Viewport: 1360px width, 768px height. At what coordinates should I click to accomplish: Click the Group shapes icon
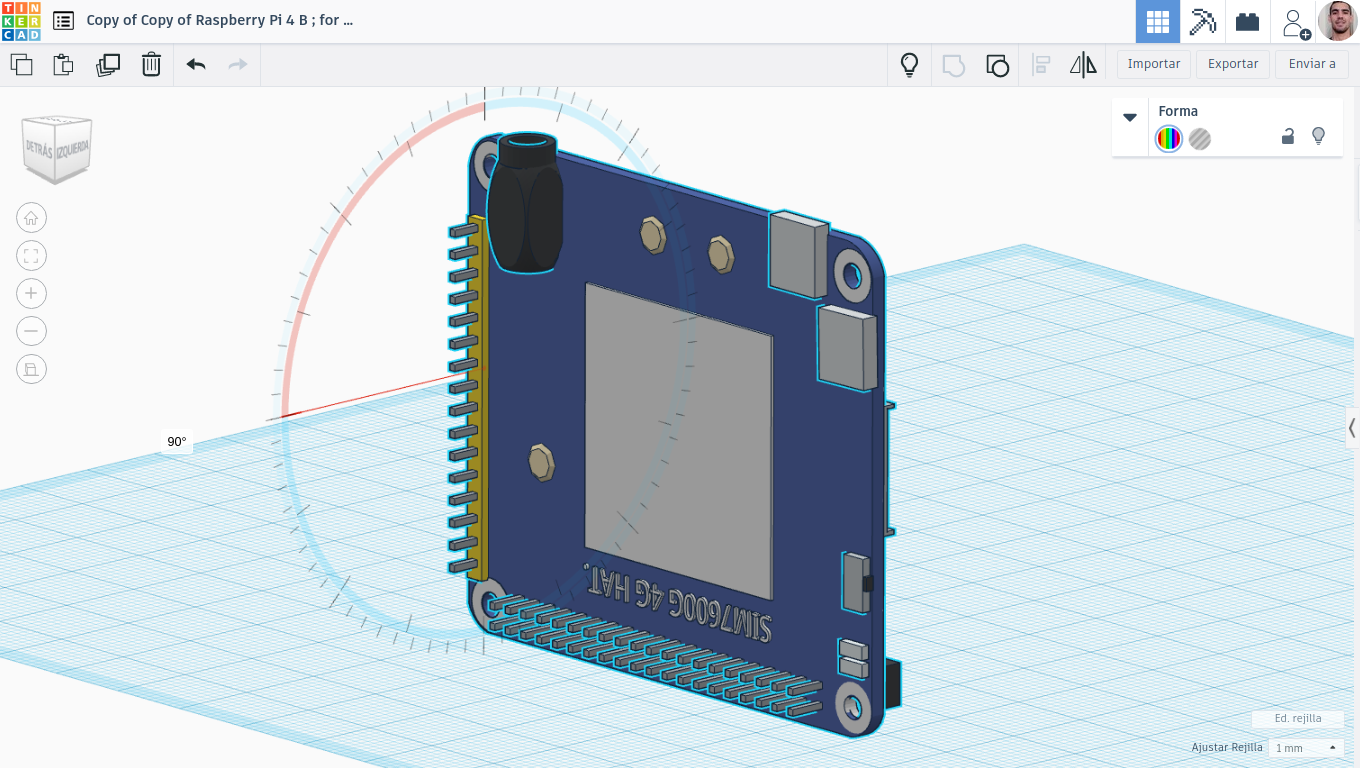pyautogui.click(x=954, y=65)
